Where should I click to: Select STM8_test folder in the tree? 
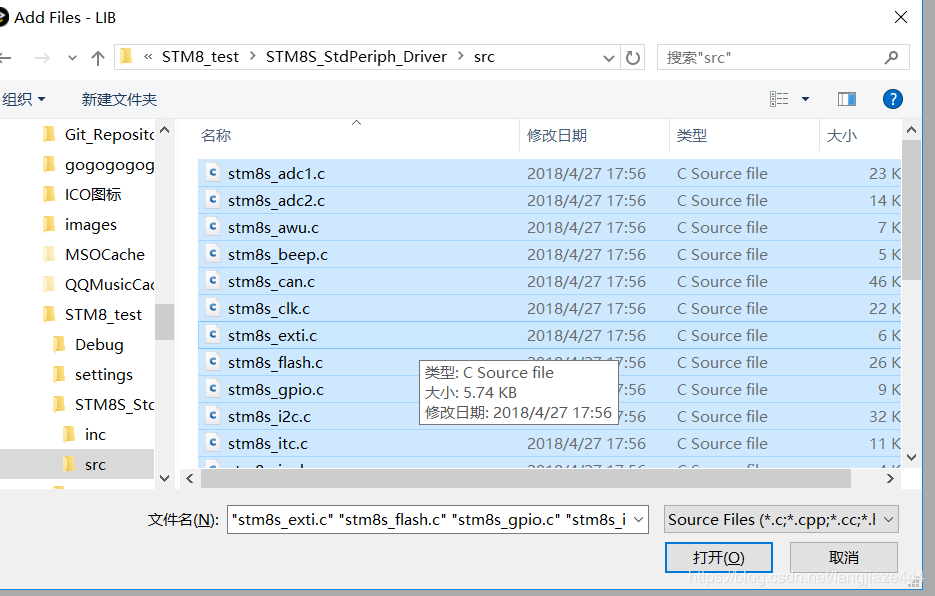coord(93,314)
